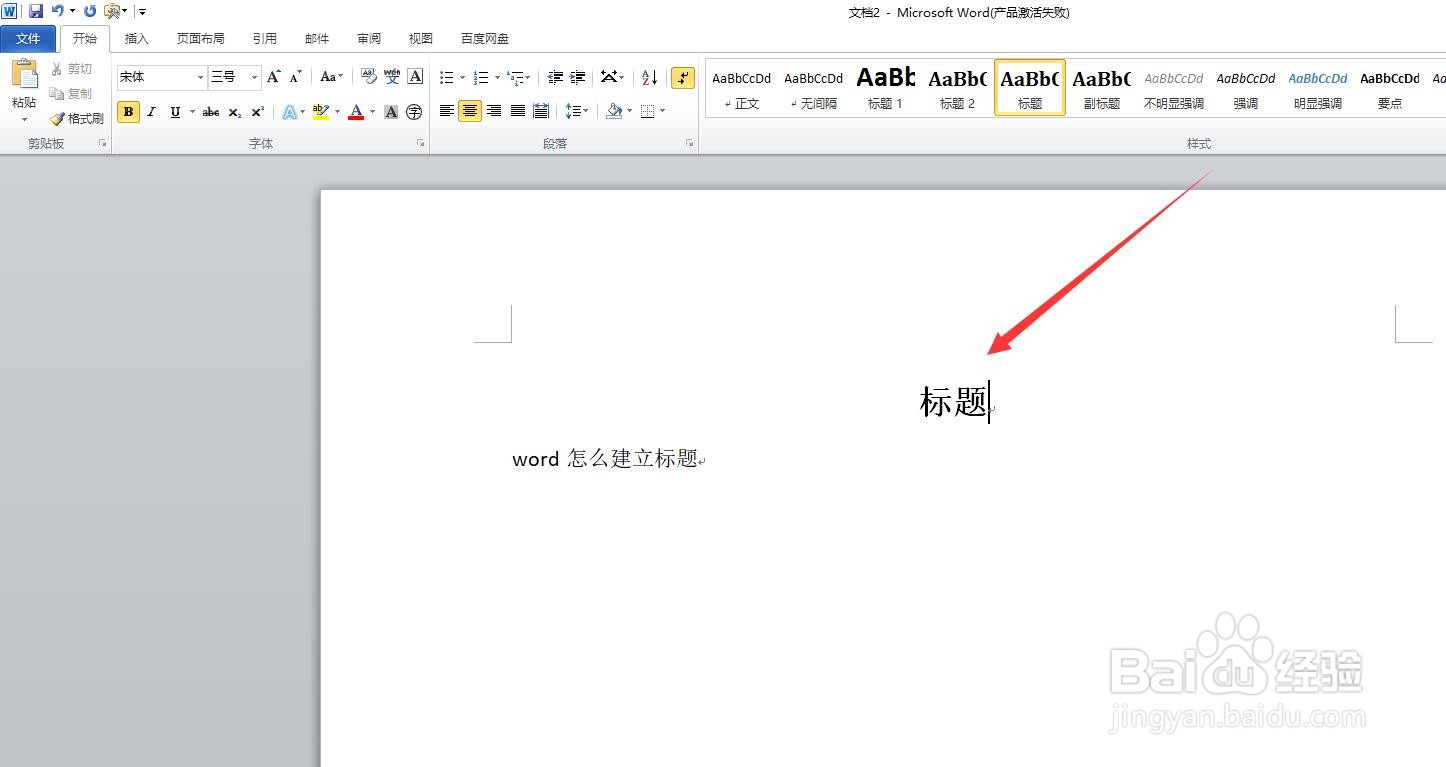Click the distributed alignment icon
The width and height of the screenshot is (1446, 767).
(x=541, y=111)
